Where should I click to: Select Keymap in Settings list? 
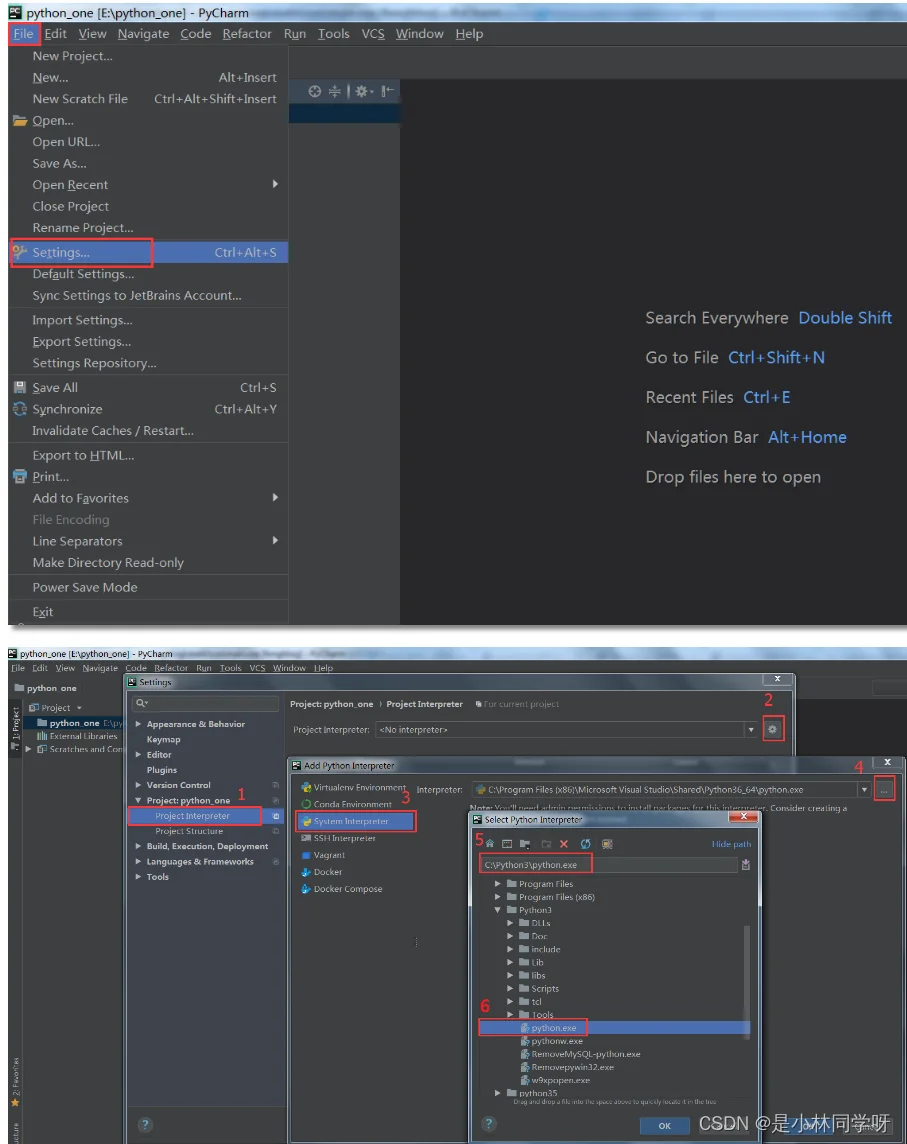point(163,739)
